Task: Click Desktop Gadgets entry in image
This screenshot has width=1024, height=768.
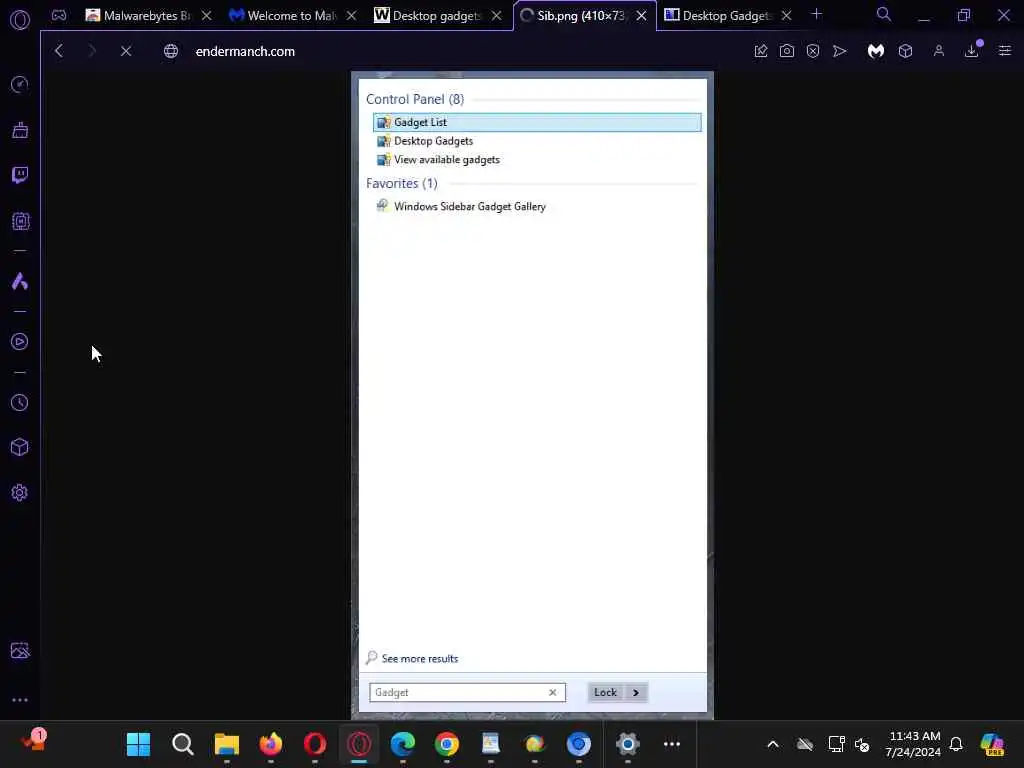Action: point(433,141)
